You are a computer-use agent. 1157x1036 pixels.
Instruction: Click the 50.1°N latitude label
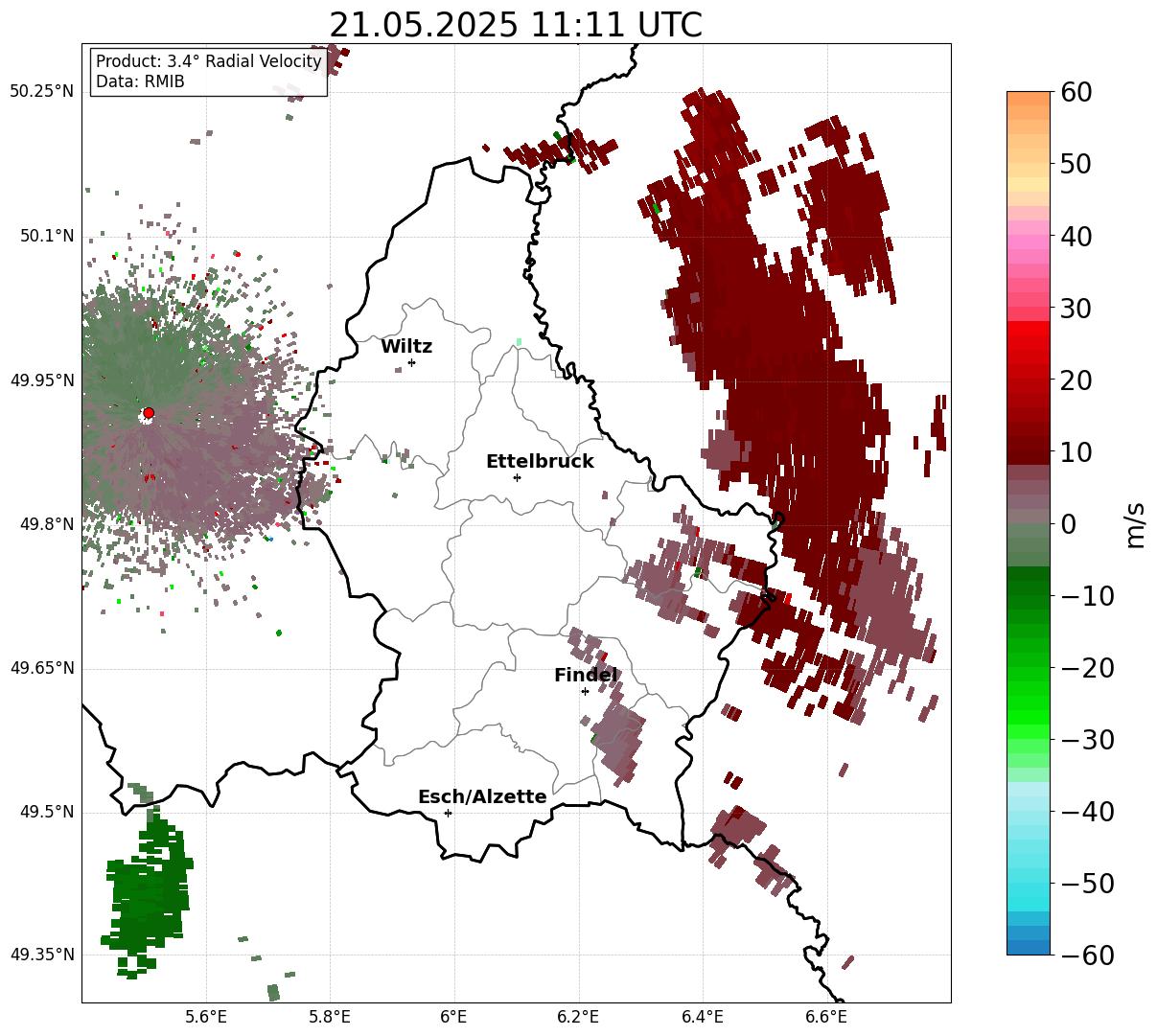[46, 236]
